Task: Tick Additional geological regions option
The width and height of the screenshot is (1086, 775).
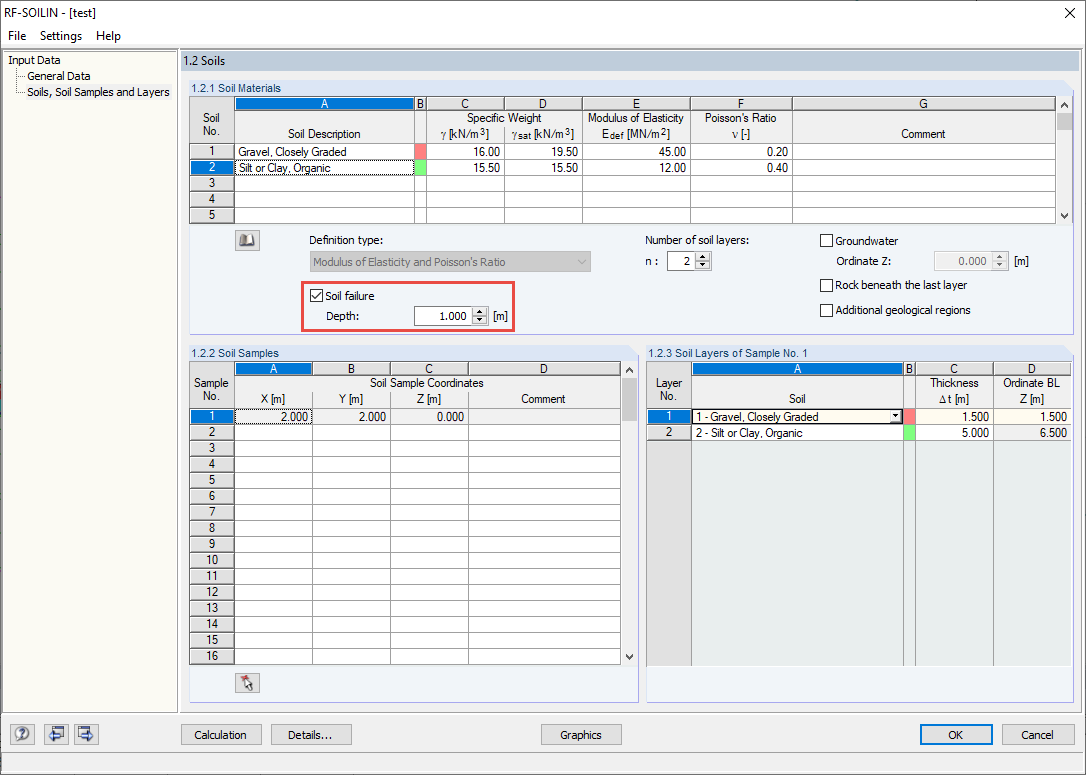Action: 826,310
